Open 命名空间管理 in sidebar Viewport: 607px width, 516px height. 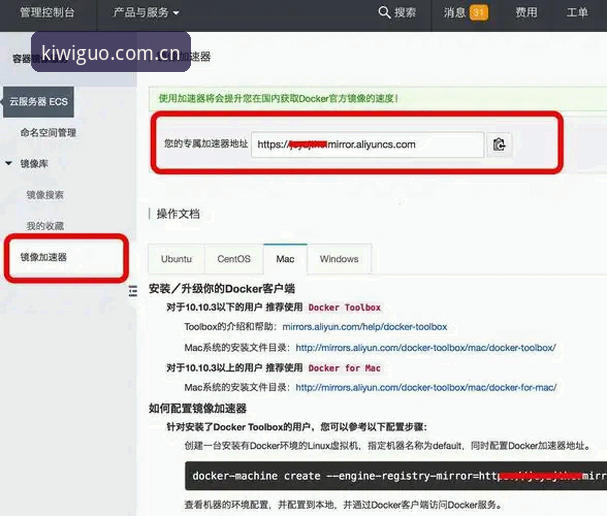click(48, 133)
